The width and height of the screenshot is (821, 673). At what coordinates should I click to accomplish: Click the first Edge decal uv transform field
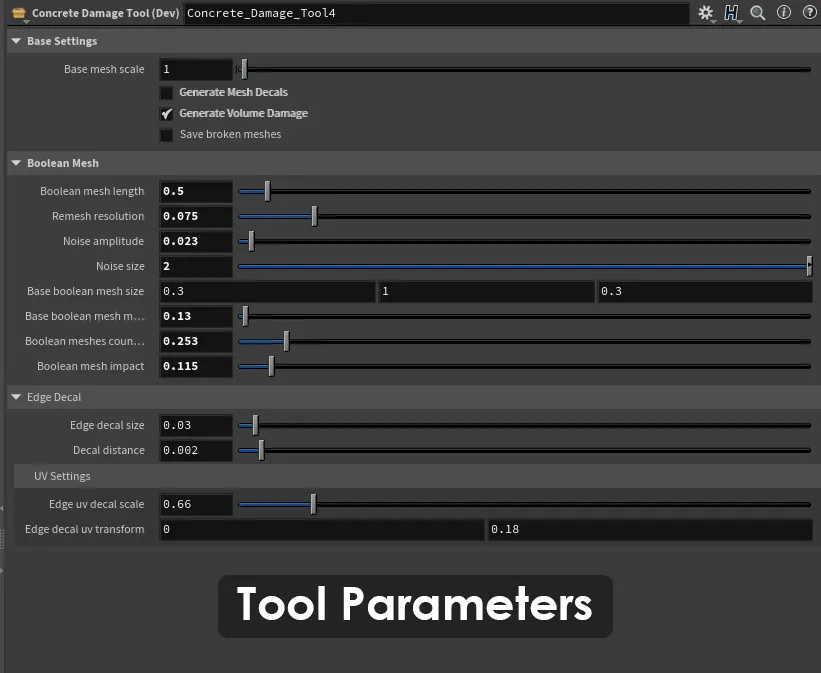point(322,529)
